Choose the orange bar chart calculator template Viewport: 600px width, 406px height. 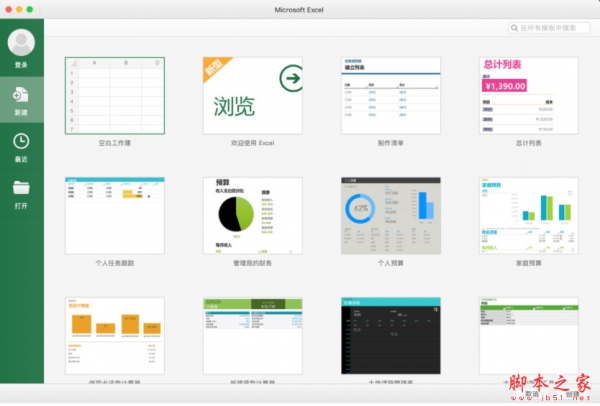115,336
